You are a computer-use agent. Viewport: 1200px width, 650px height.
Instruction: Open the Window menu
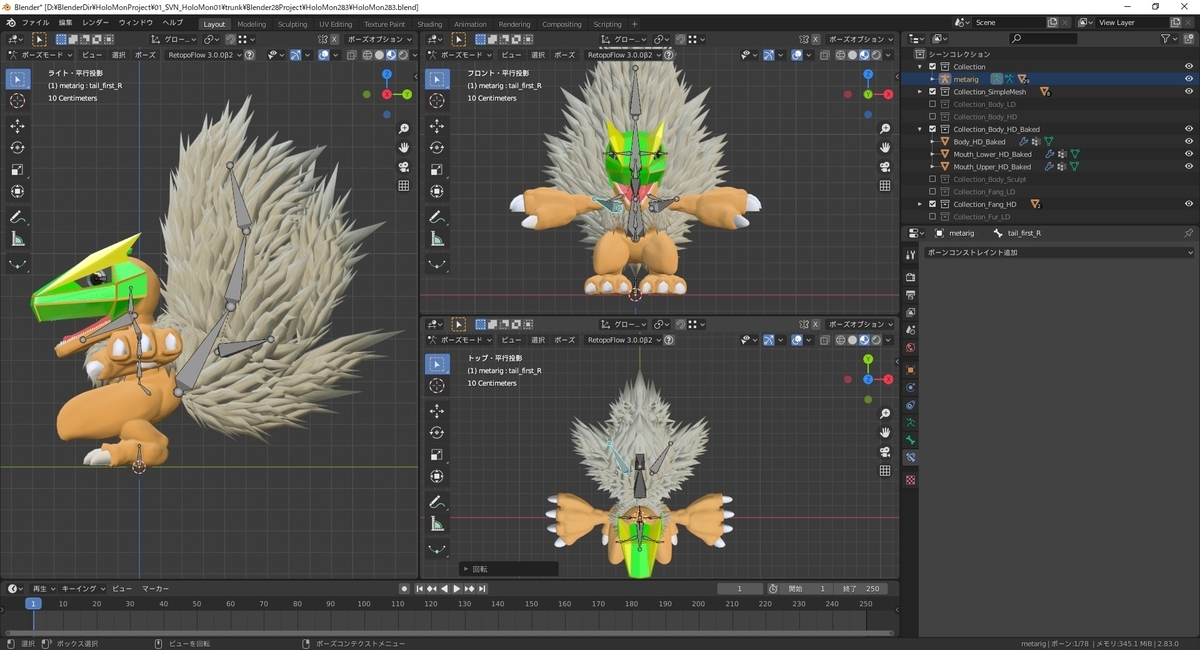(136, 22)
